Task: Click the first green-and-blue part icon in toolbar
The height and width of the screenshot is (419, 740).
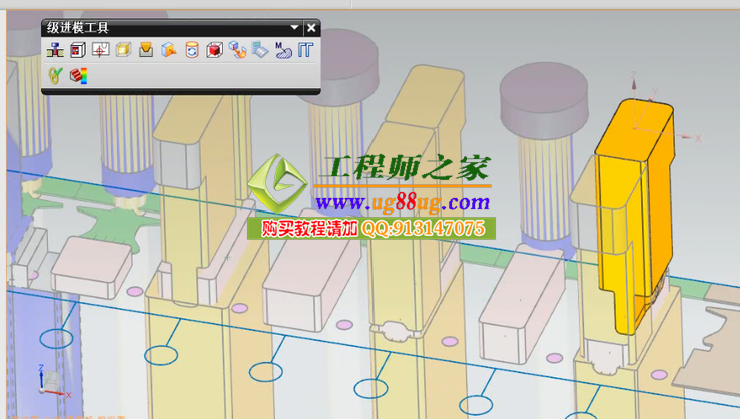Action: point(55,50)
